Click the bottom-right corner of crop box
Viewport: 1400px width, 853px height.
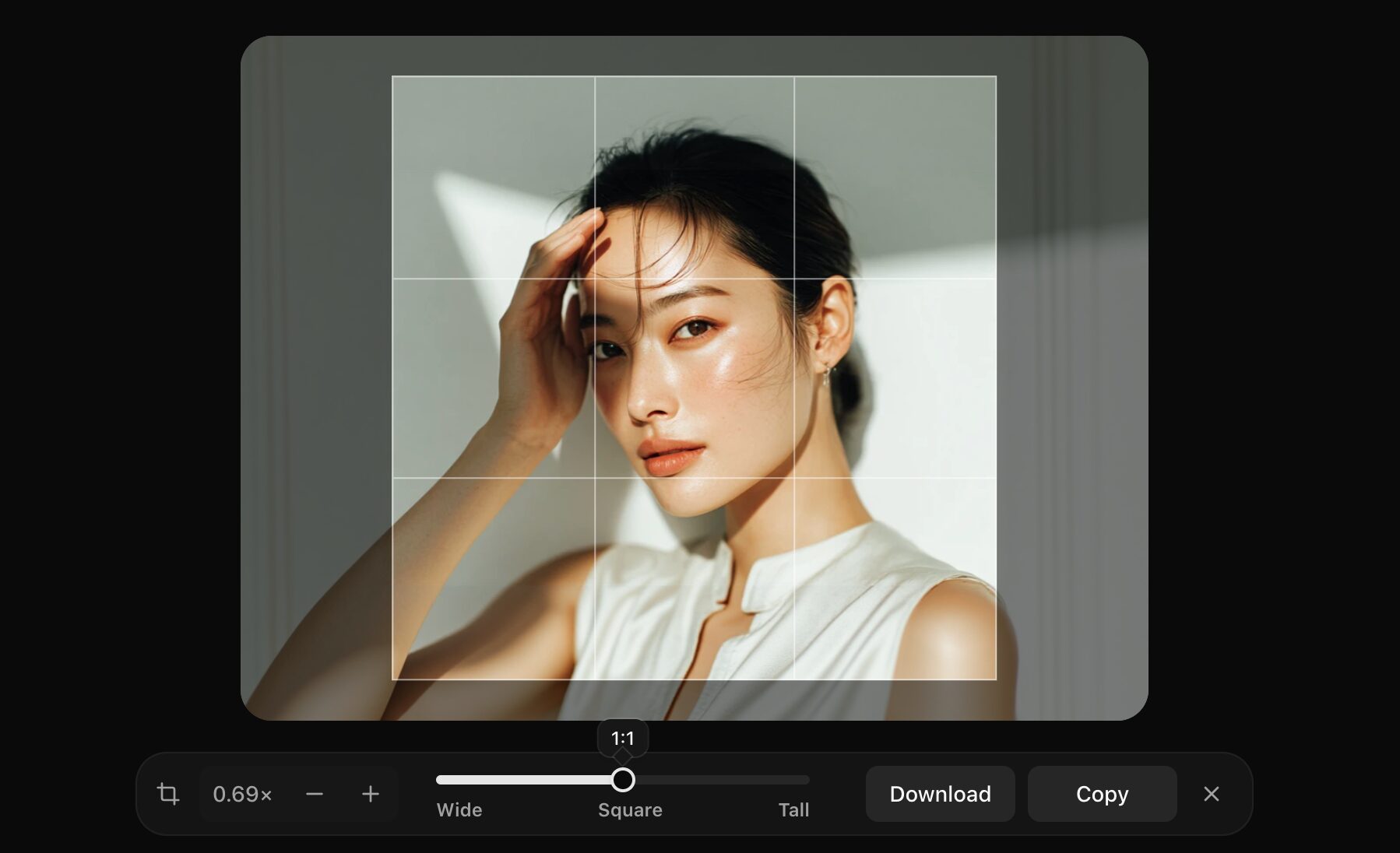(996, 679)
